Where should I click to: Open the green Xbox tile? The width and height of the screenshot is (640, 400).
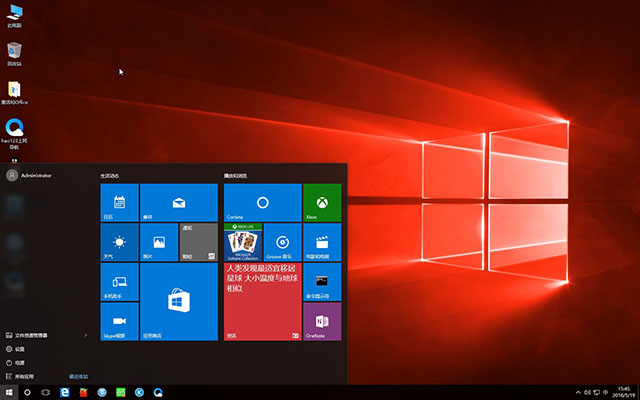(x=322, y=202)
